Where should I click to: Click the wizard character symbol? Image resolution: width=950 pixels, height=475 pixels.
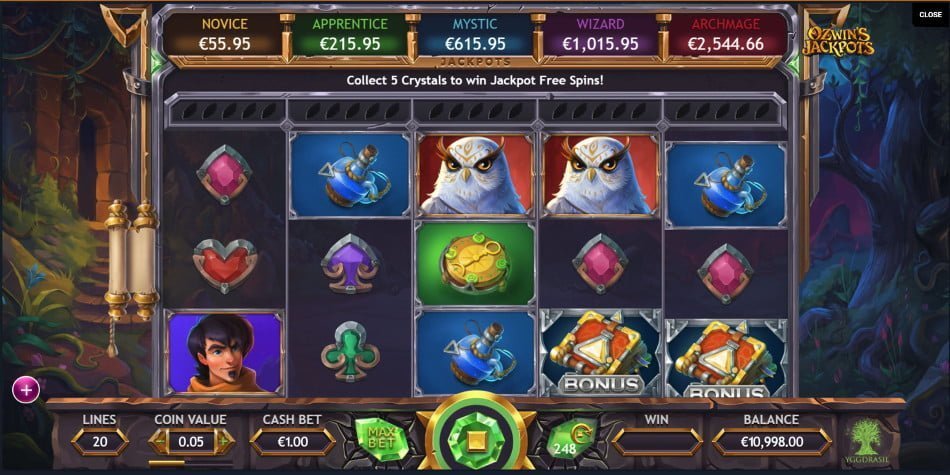pyautogui.click(x=224, y=352)
